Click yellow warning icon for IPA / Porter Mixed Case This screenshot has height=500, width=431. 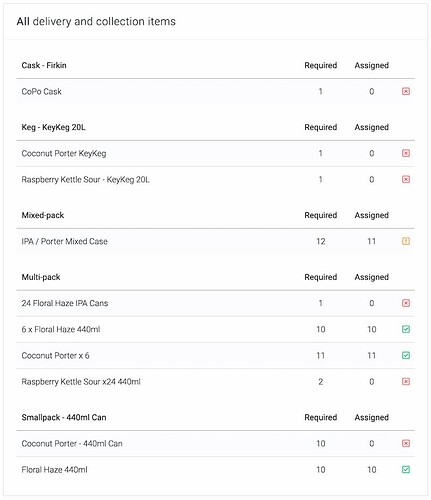pyautogui.click(x=406, y=241)
